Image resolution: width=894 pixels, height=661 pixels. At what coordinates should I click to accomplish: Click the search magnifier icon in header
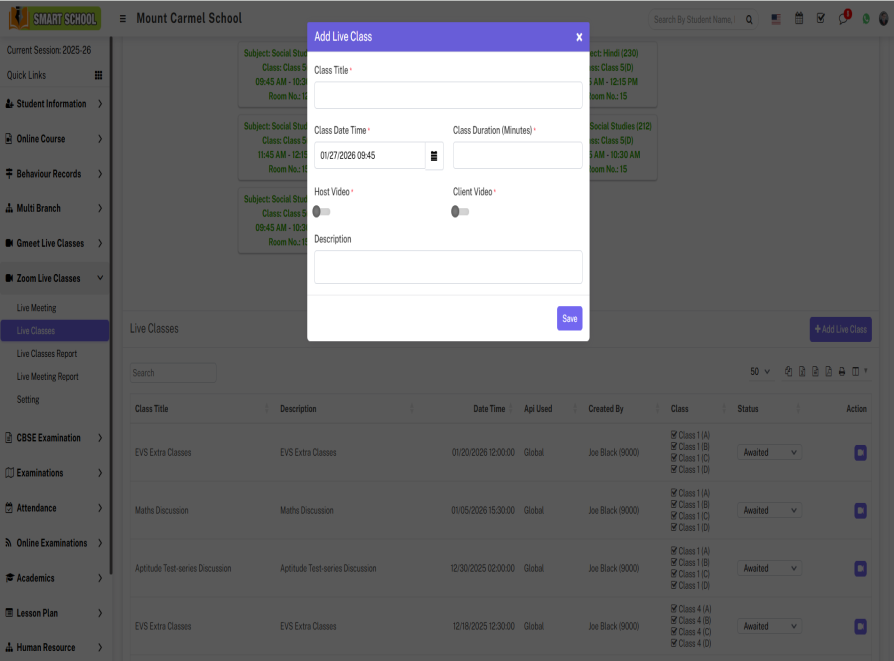[x=750, y=19]
